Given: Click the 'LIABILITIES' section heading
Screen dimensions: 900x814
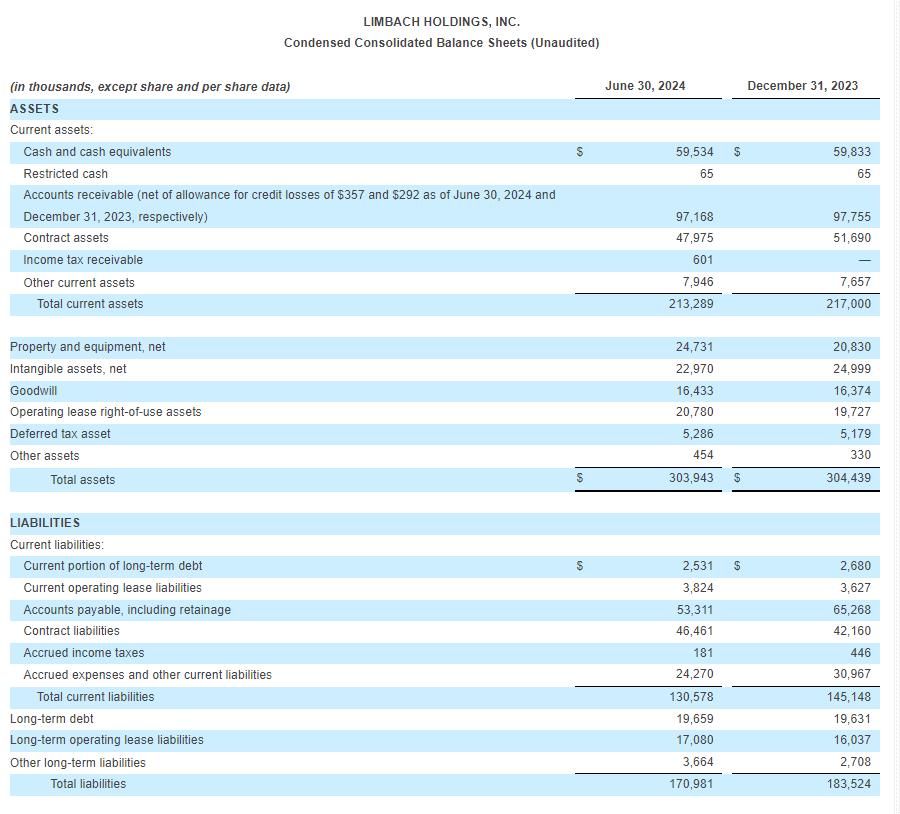Looking at the screenshot, I should (45, 524).
